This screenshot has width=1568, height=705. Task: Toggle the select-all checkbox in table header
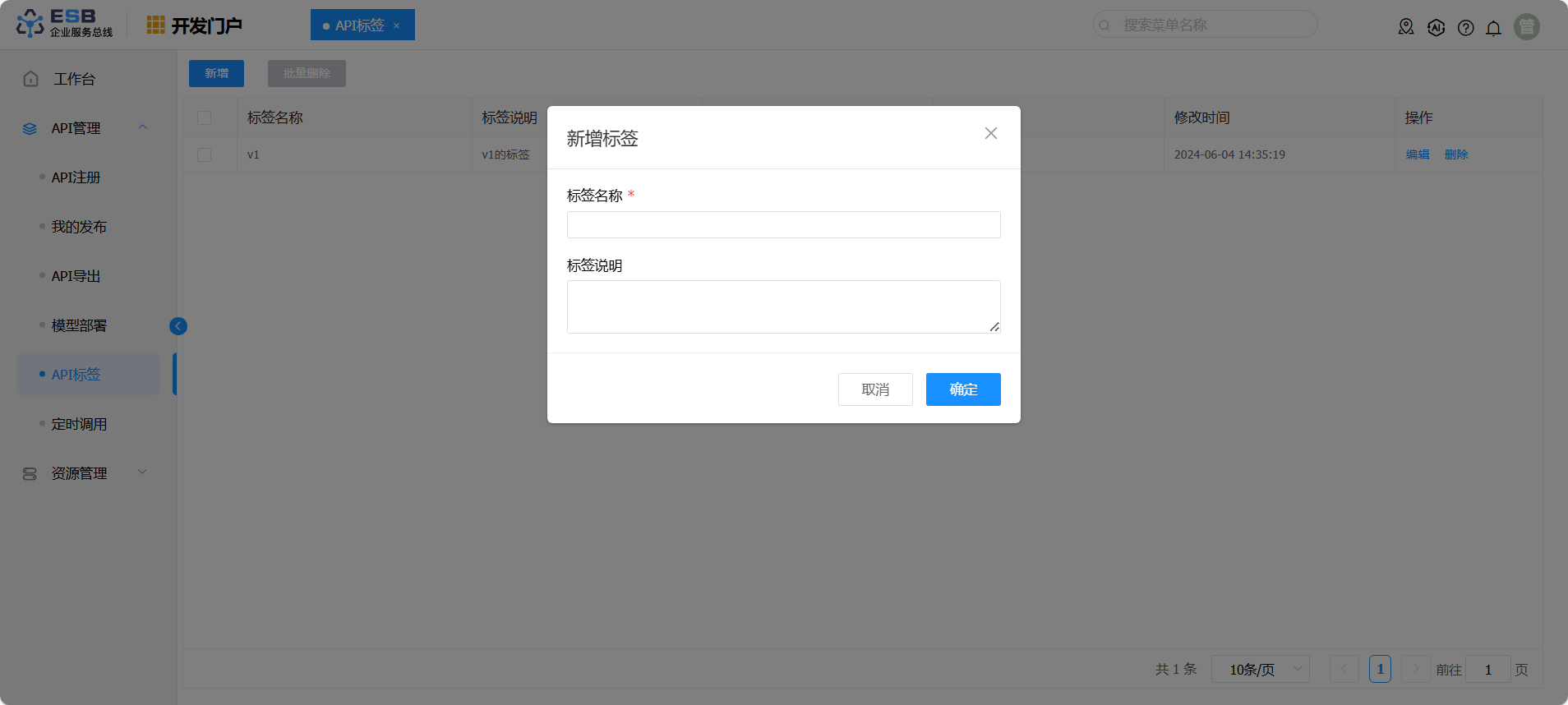(x=205, y=118)
